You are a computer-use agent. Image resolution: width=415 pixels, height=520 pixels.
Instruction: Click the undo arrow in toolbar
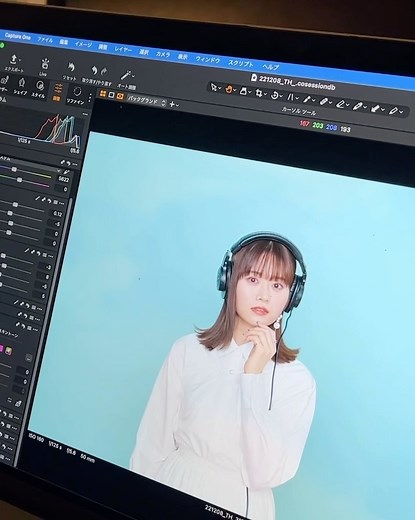[x=95, y=70]
